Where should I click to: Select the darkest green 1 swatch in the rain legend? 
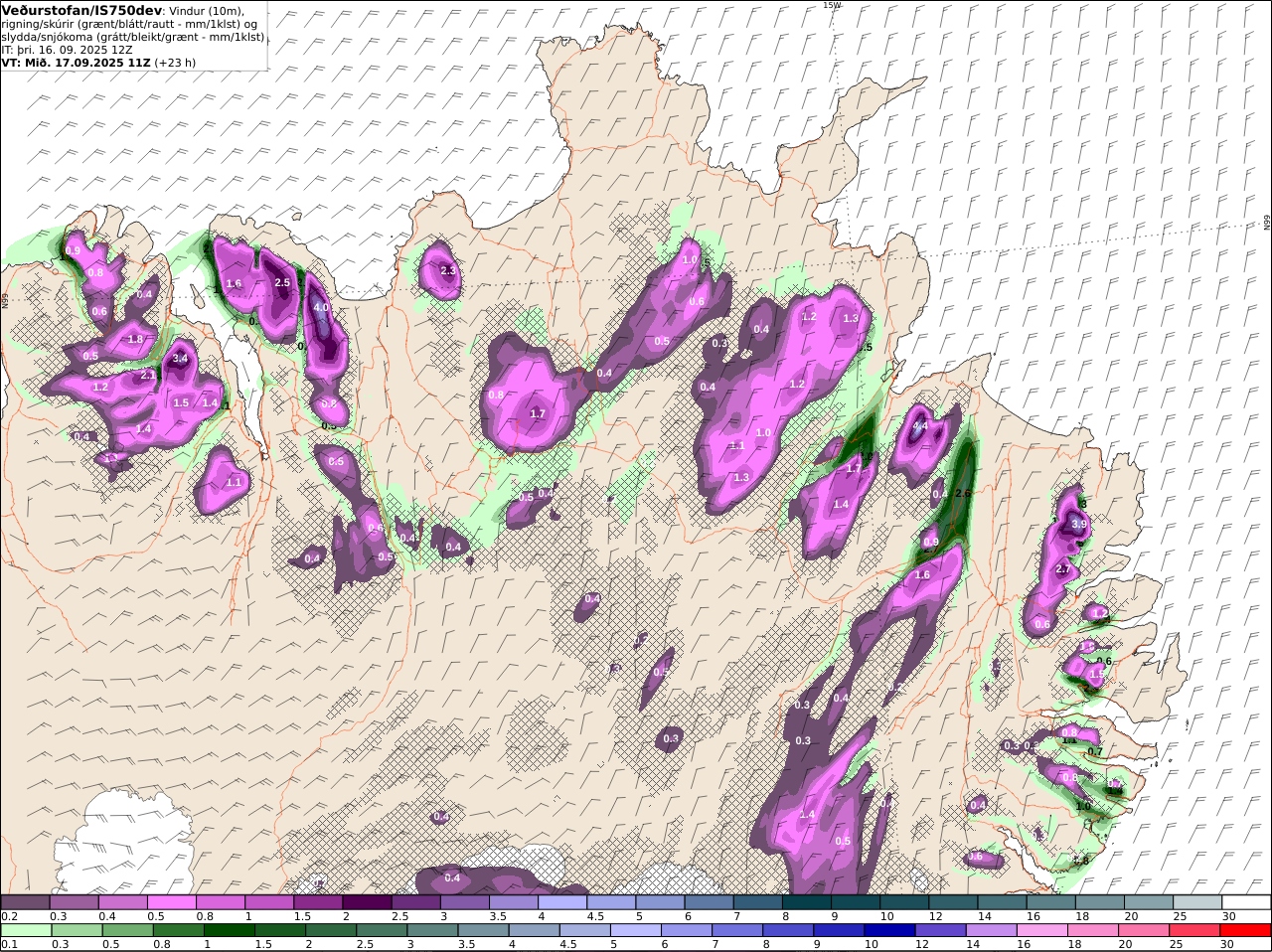(229, 931)
